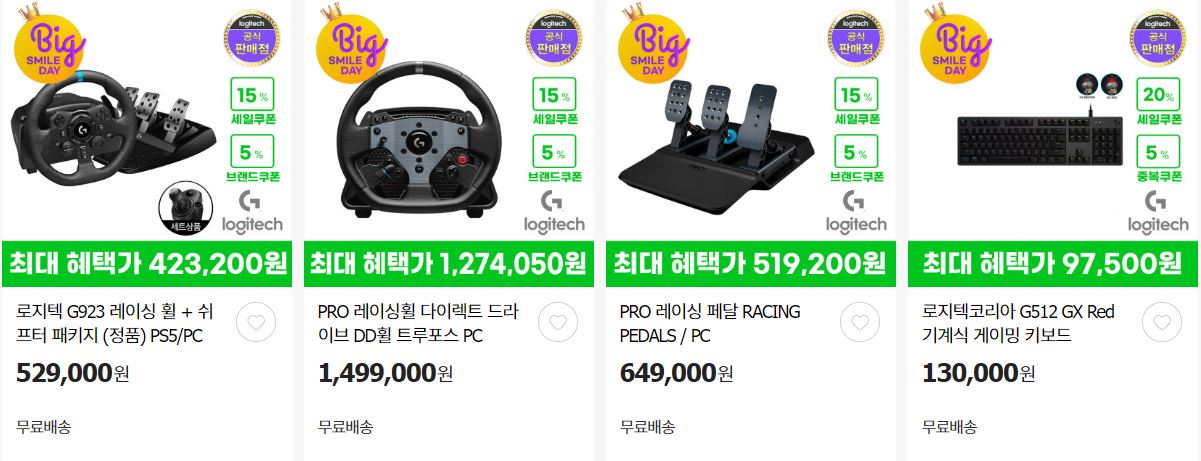Image resolution: width=1201 pixels, height=461 pixels.
Task: Open PRO 레이싱휠 다이렉트 드라이브 title link
Action: (418, 323)
